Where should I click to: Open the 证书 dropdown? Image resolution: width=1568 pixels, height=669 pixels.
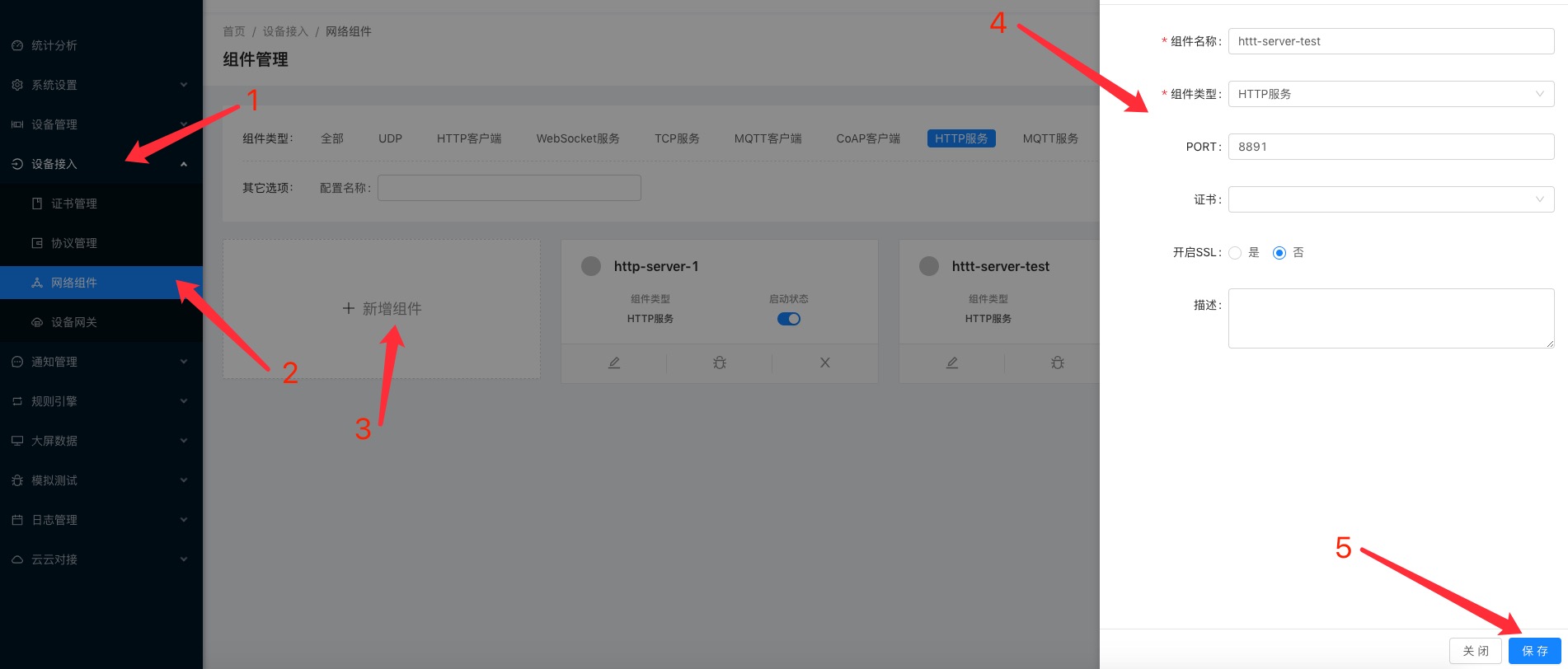(1391, 199)
